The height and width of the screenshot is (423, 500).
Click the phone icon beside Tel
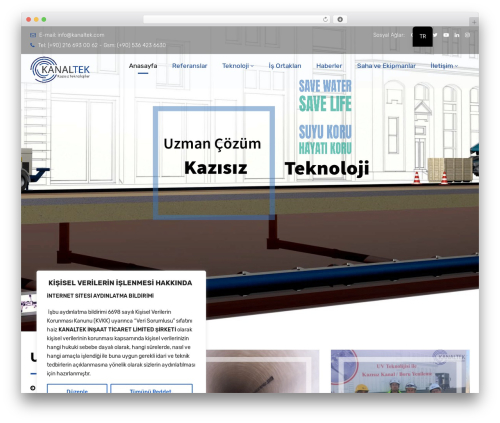coord(32,45)
